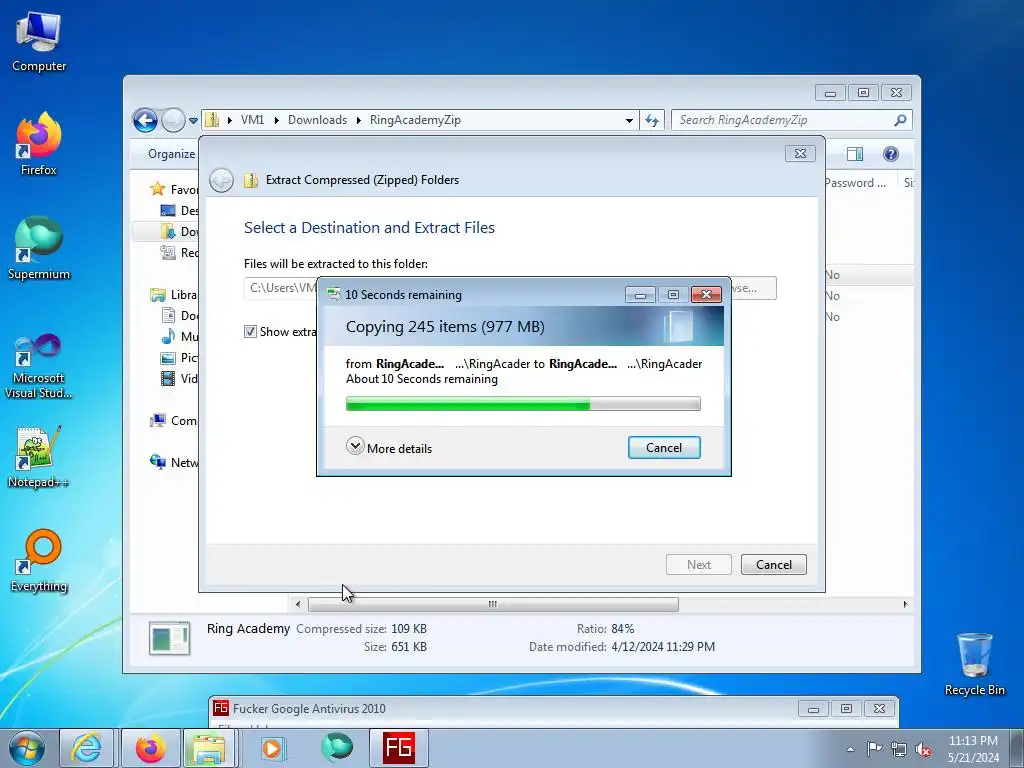Open the Action Center flag icon
Screen dimensions: 1024x768
click(x=874, y=749)
